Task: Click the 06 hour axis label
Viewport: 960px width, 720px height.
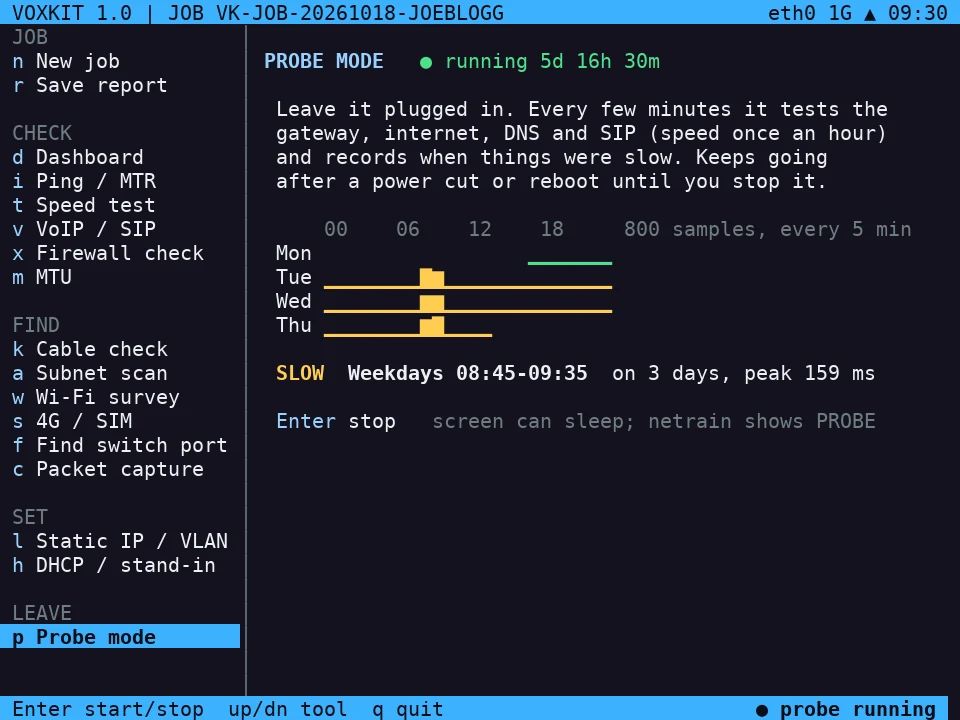Action: click(x=408, y=229)
